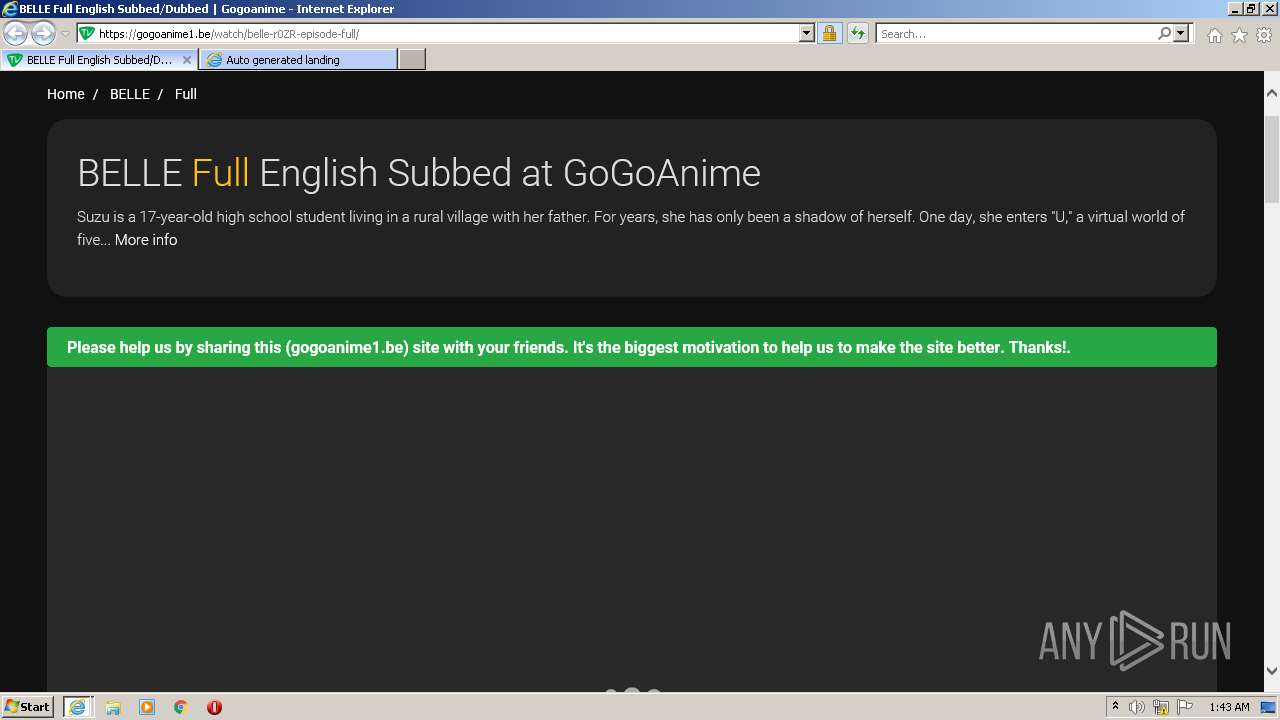Launch the media player taskbar icon
The image size is (1280, 720).
tap(147, 707)
